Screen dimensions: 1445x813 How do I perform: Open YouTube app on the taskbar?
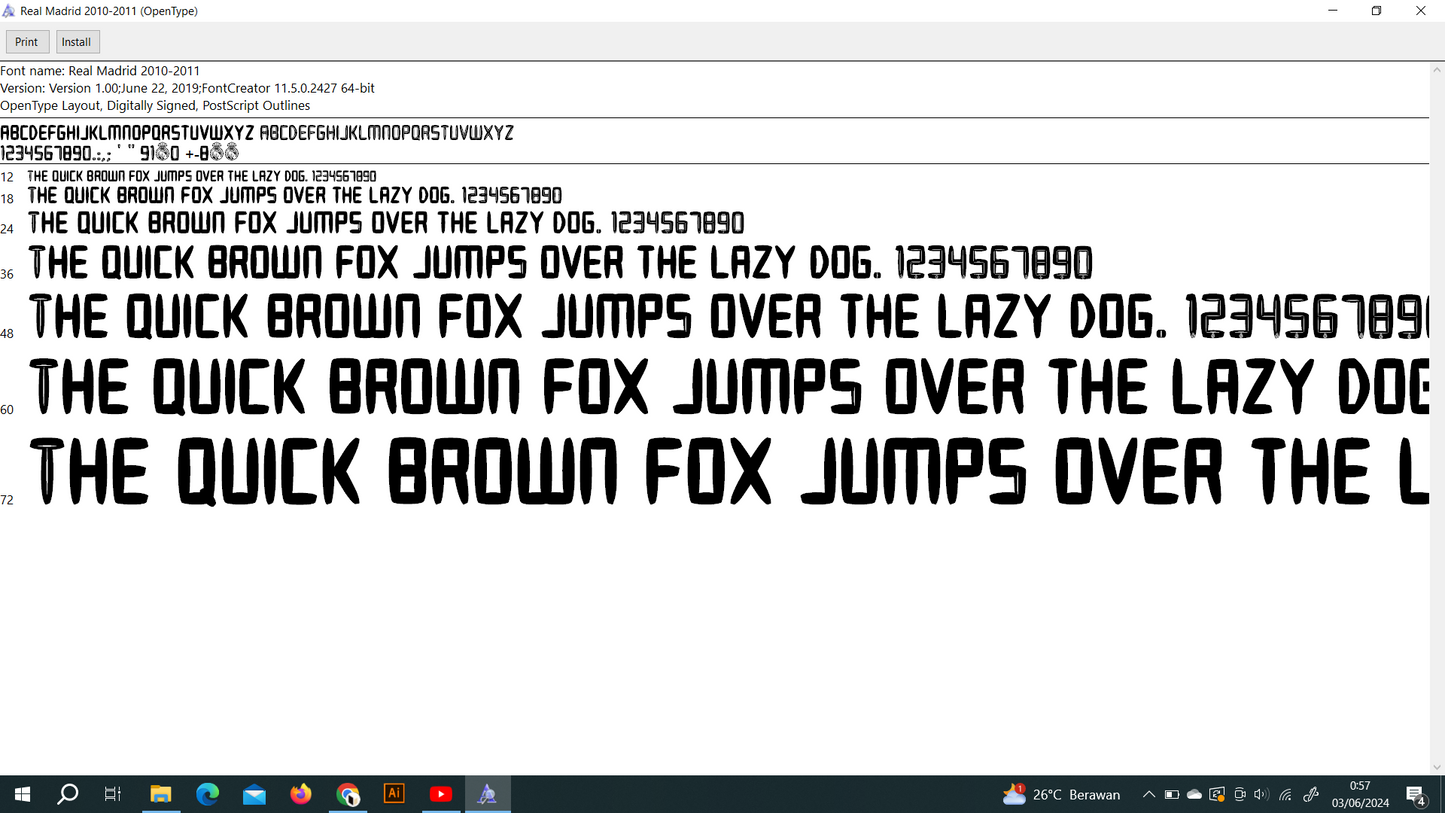click(441, 794)
